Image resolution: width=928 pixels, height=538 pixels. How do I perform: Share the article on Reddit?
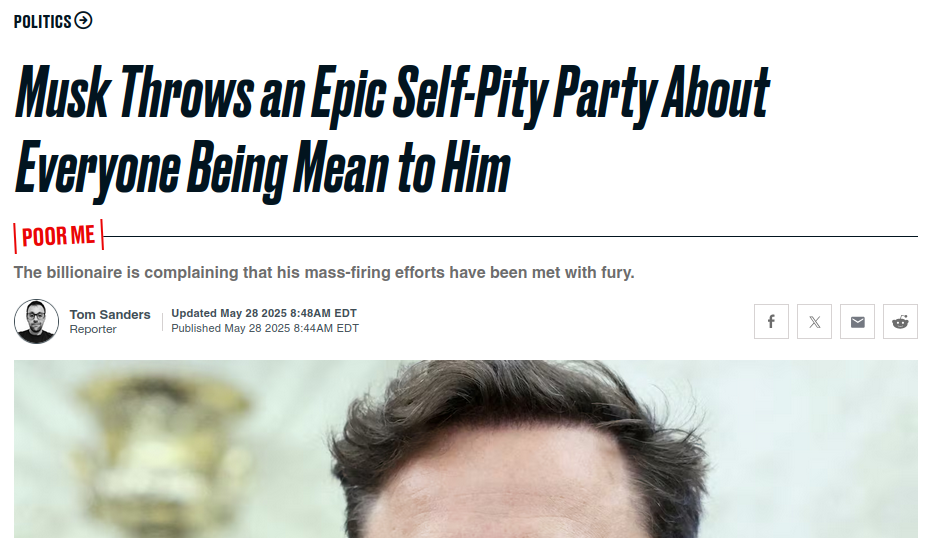coord(900,321)
